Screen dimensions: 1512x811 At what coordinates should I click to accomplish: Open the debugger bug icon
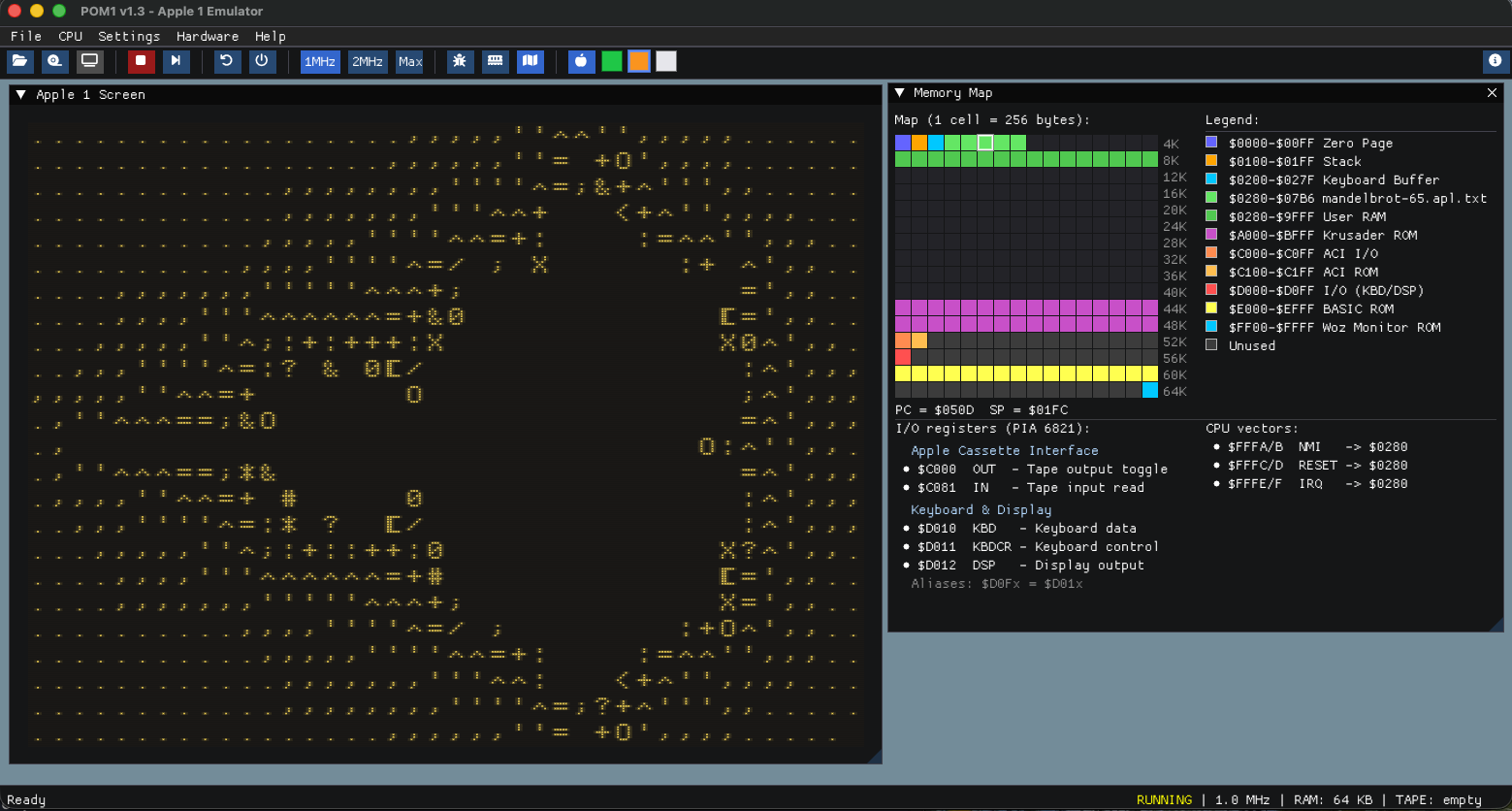(x=460, y=61)
